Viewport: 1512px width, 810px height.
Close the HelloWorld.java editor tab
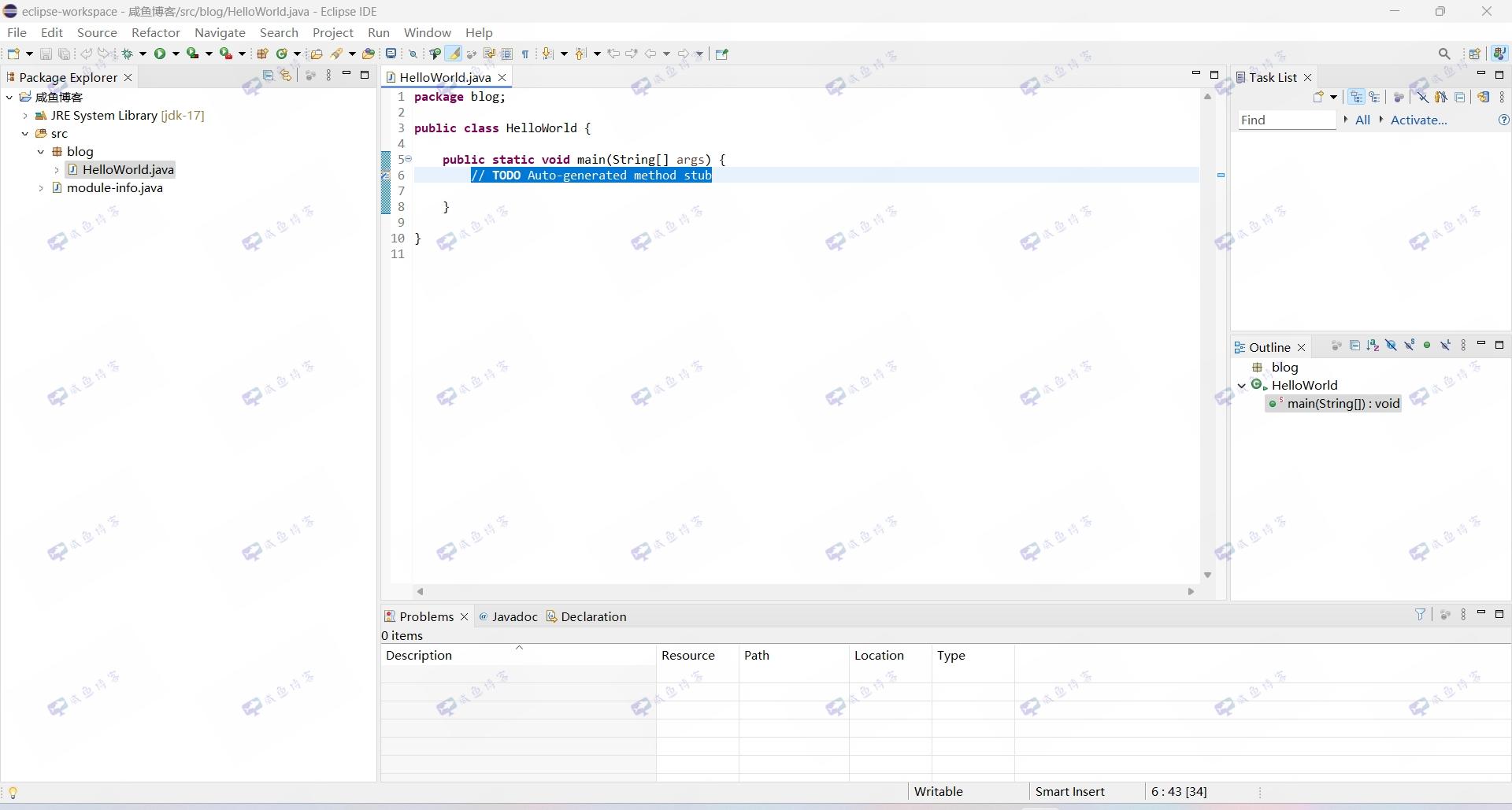(502, 77)
